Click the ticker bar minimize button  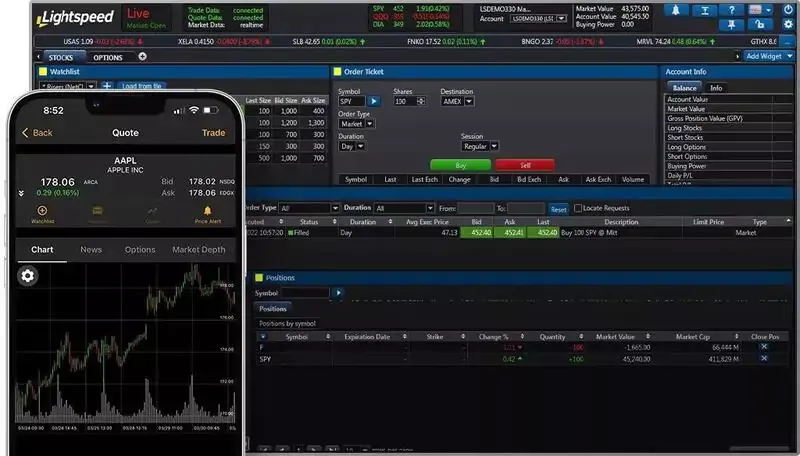pyautogui.click(x=788, y=42)
